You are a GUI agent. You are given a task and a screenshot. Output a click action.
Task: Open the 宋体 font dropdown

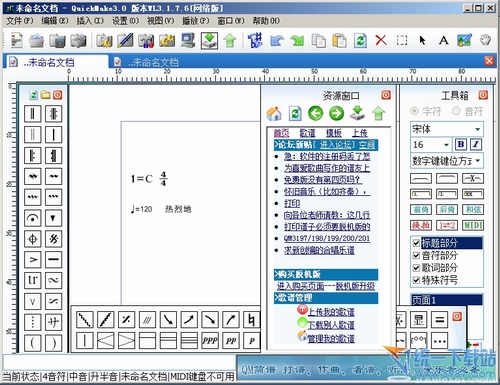(478, 129)
